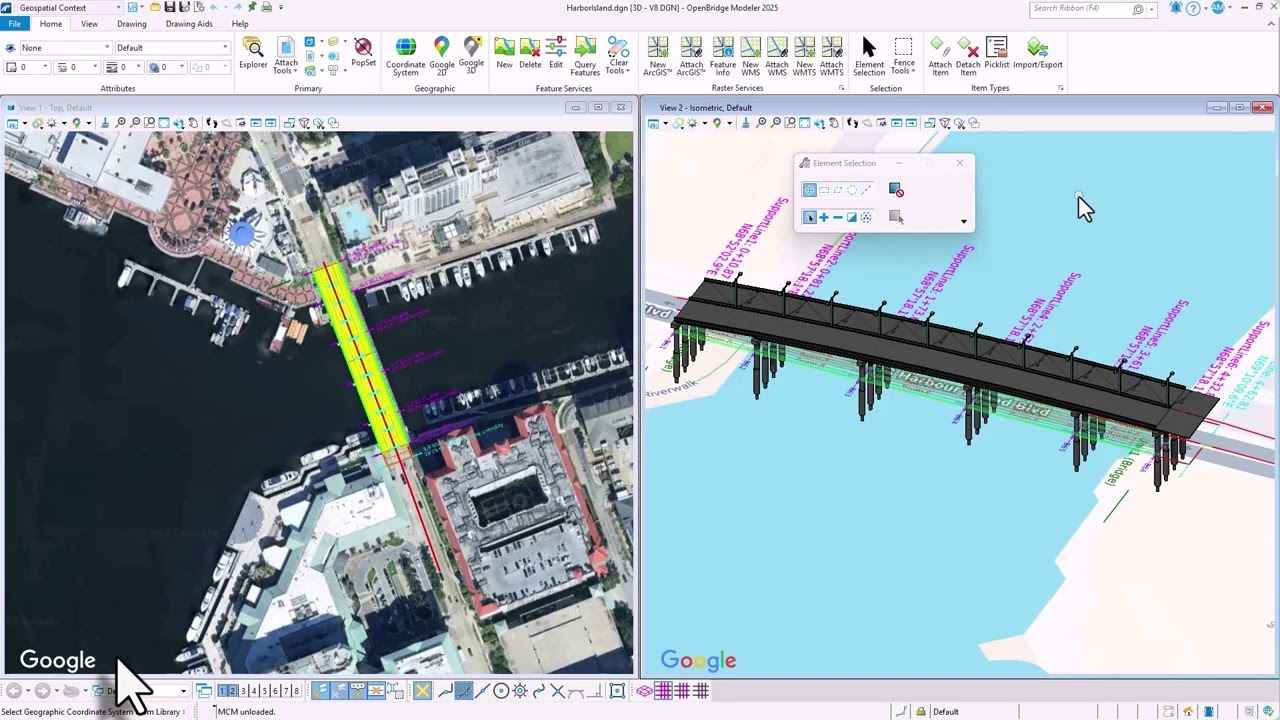Open the Item Types group dialog launcher
Viewport: 1280px width, 720px height.
pos(1060,88)
